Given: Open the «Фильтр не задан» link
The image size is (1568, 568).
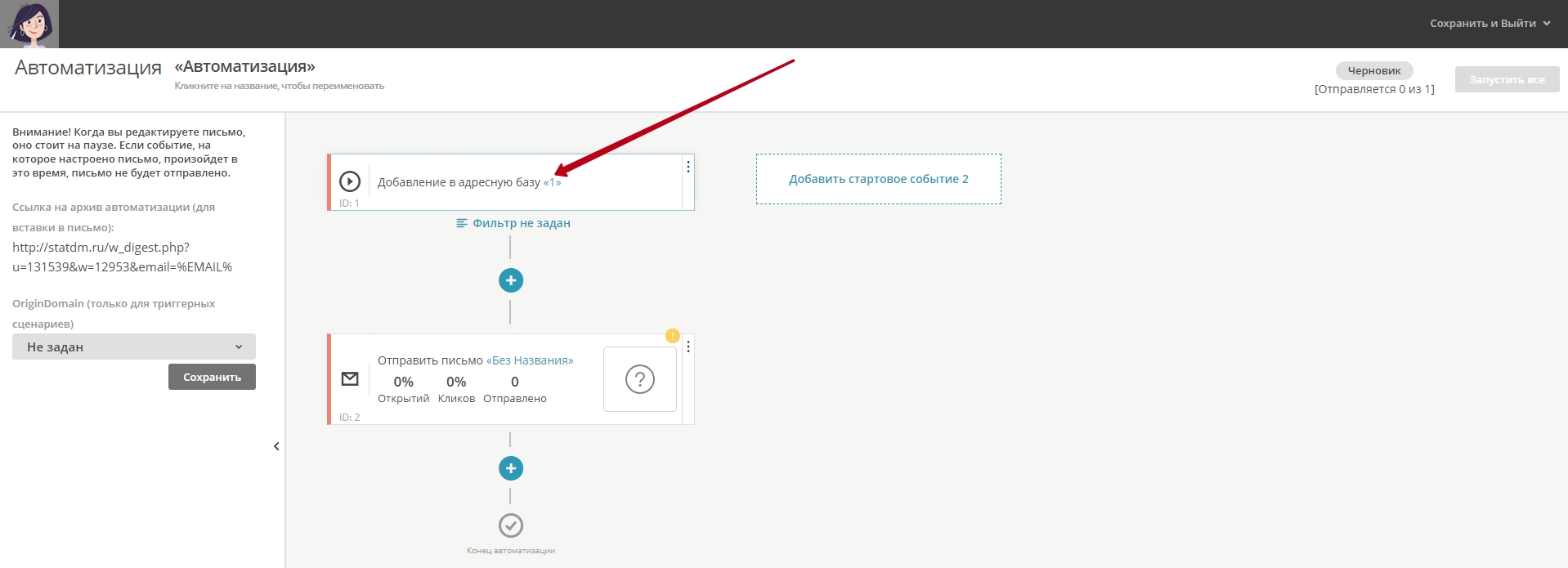Looking at the screenshot, I should click(513, 223).
